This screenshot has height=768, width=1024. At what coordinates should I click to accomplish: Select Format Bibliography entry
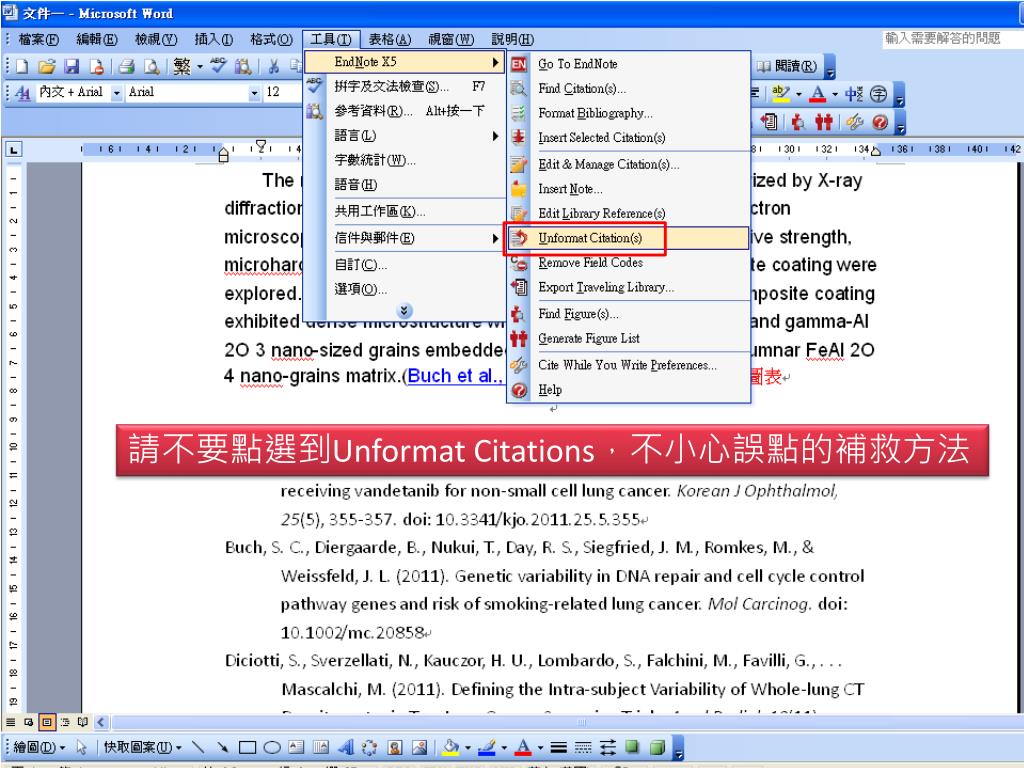click(x=629, y=114)
